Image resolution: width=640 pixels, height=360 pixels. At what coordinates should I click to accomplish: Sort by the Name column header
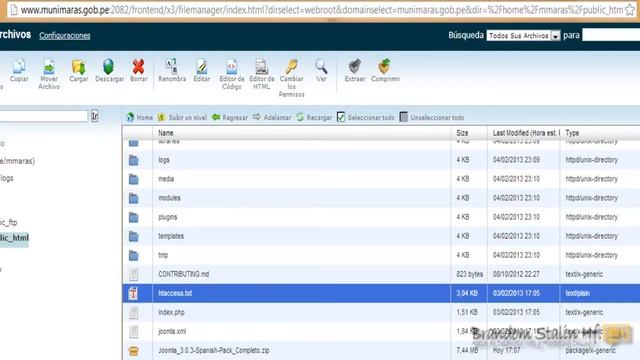pos(166,133)
